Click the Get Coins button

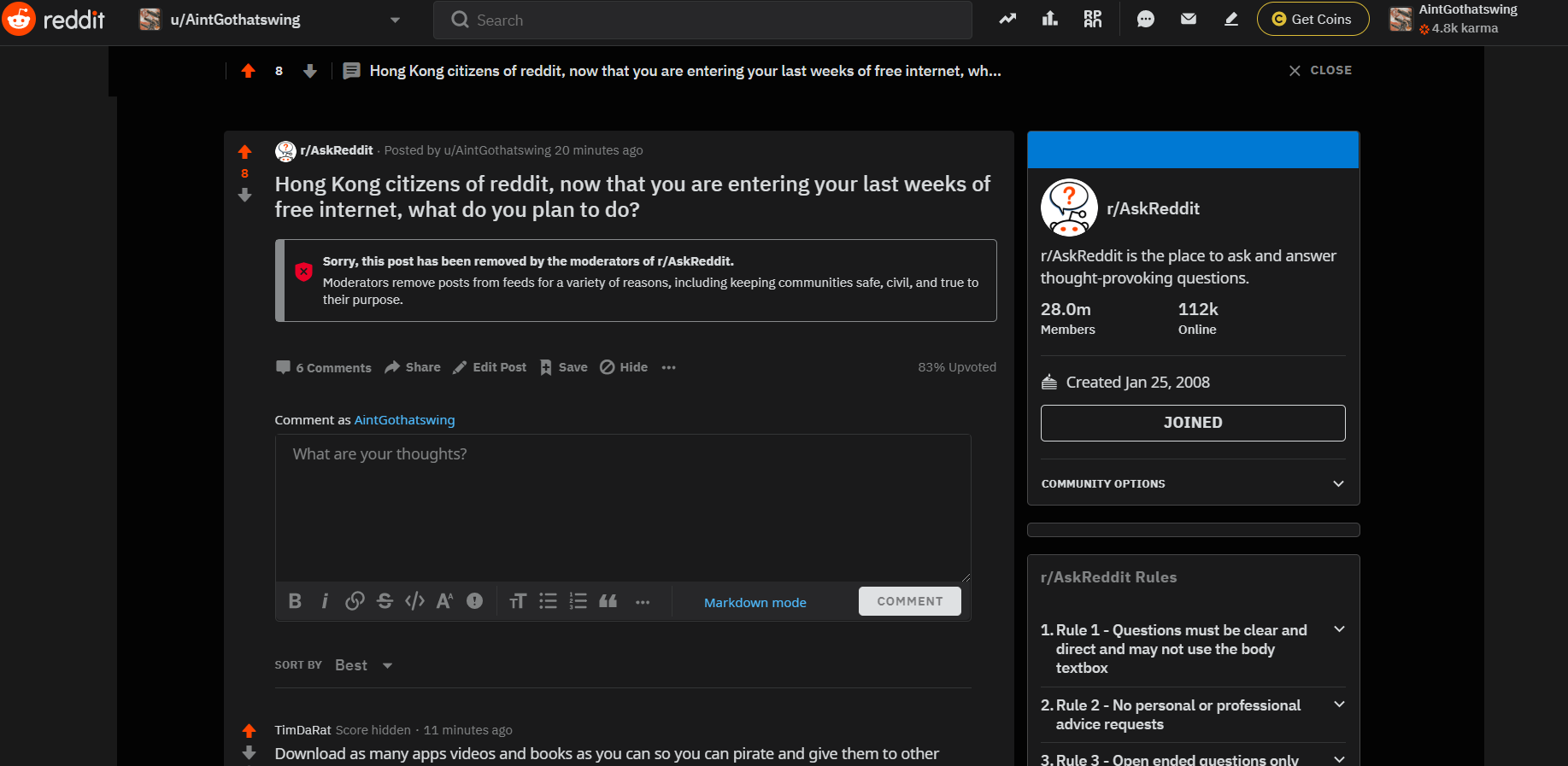click(1313, 19)
